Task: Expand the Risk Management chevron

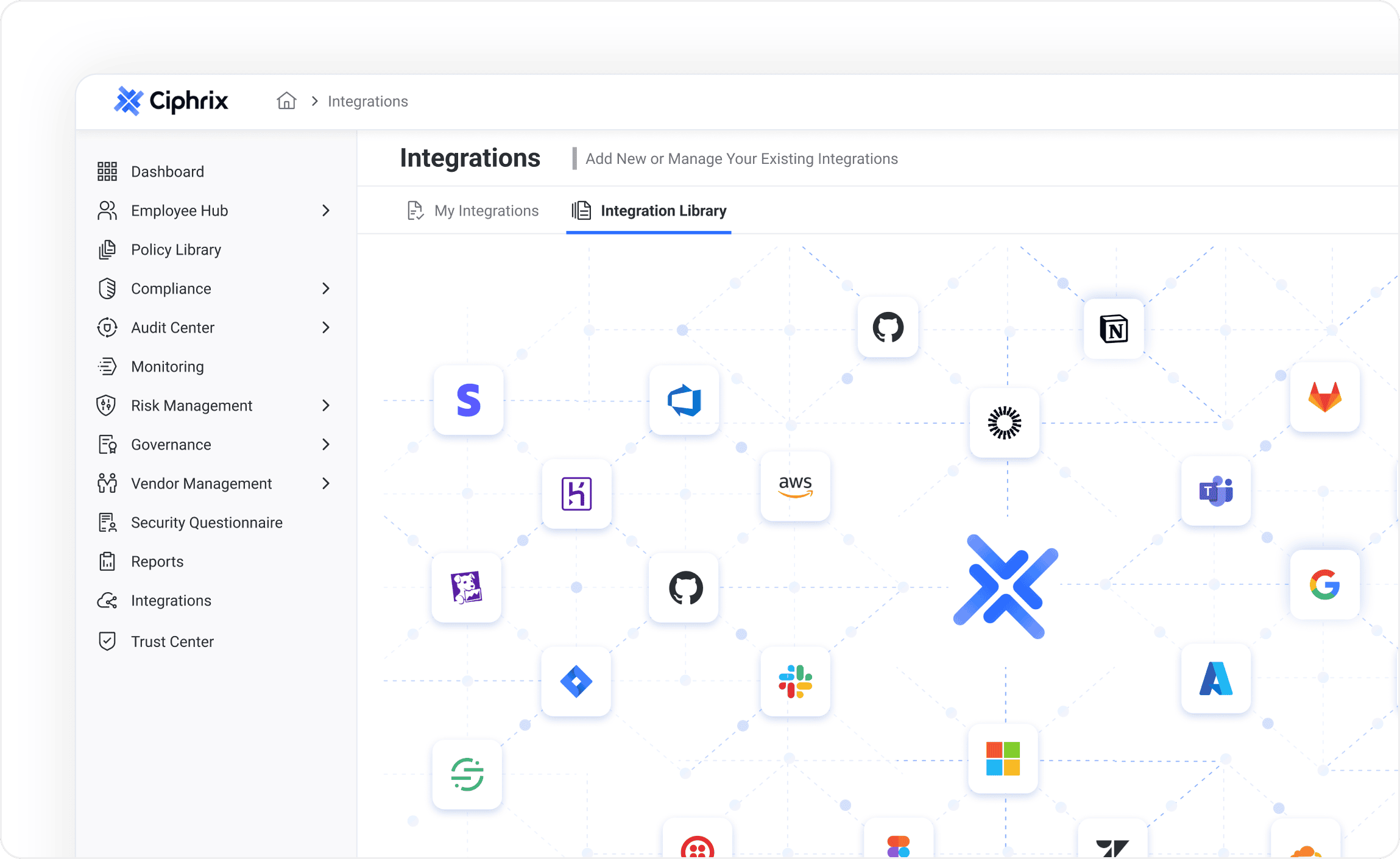Action: point(326,406)
